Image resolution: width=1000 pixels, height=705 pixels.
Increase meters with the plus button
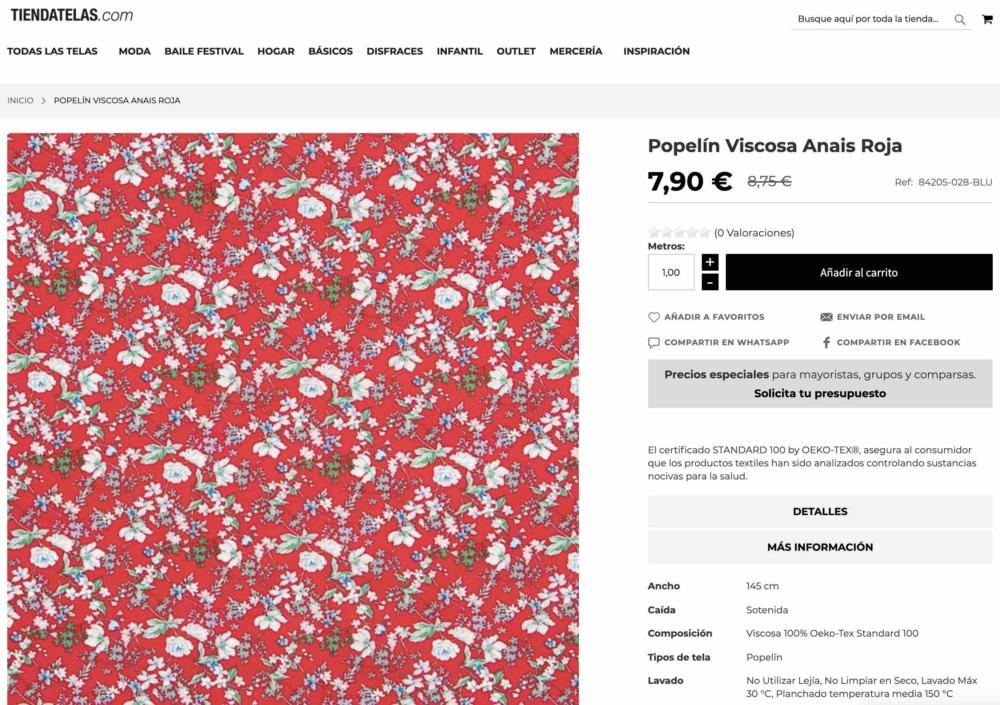pos(710,262)
